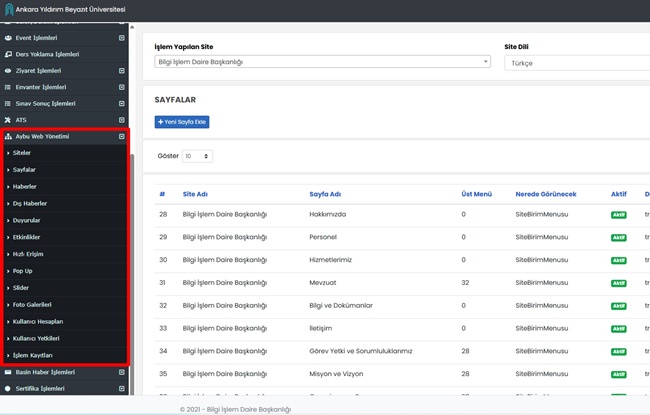Click the Aktif badge of the Hakkımızda row

(x=618, y=214)
